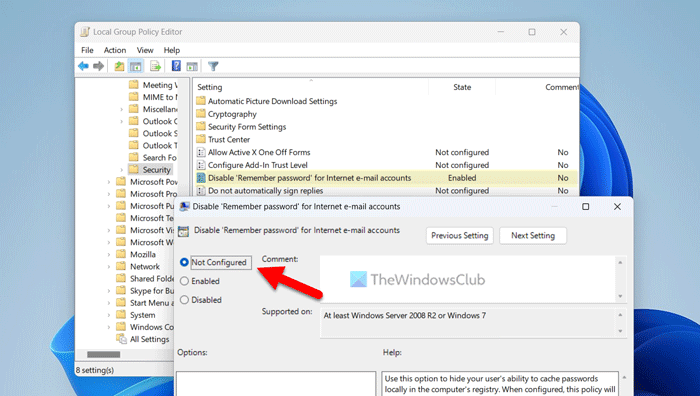
Task: Select the Disable 'Remember password' policy row
Action: click(x=387, y=178)
